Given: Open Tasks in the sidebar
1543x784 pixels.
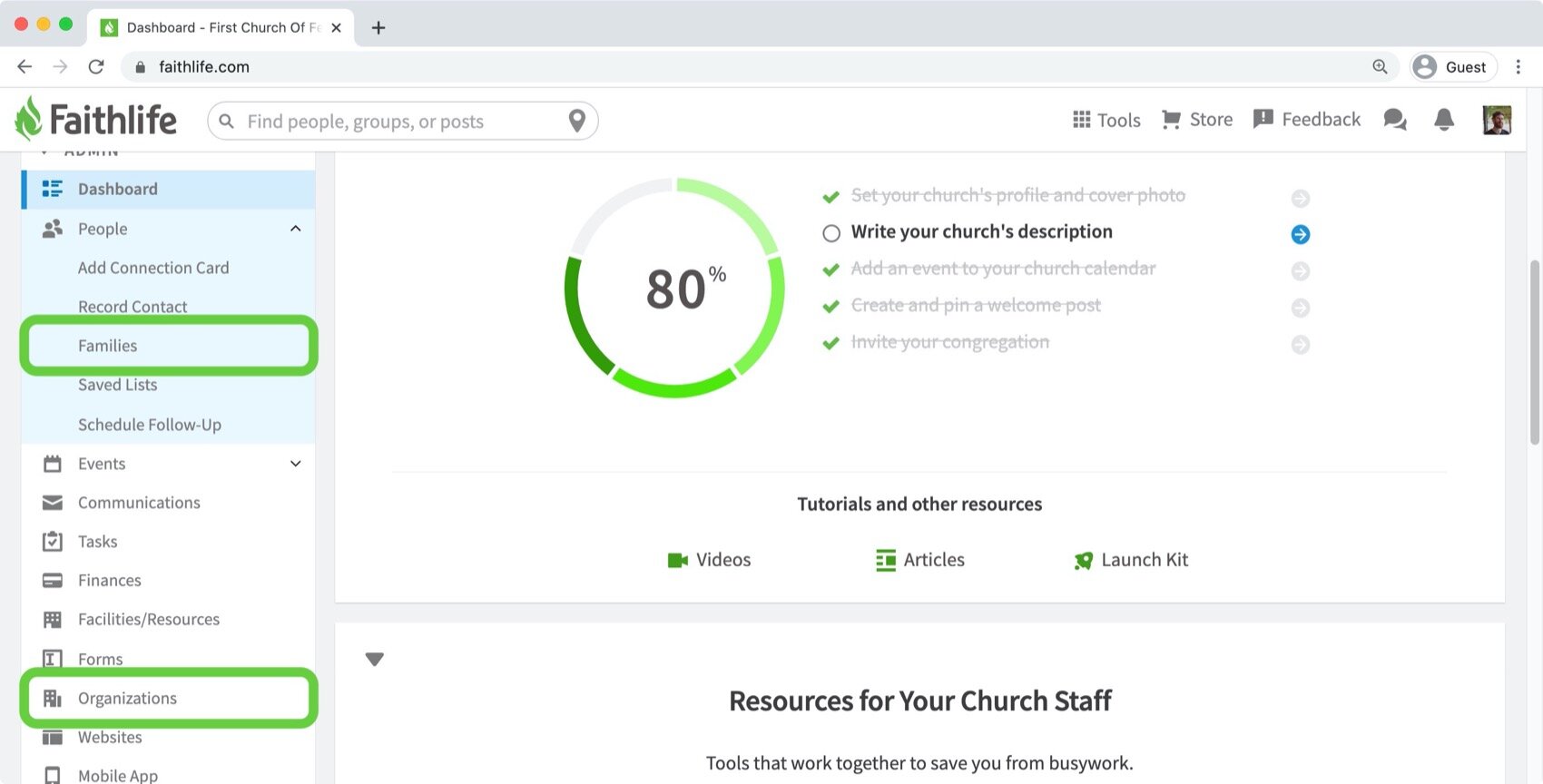Looking at the screenshot, I should tap(97, 542).
